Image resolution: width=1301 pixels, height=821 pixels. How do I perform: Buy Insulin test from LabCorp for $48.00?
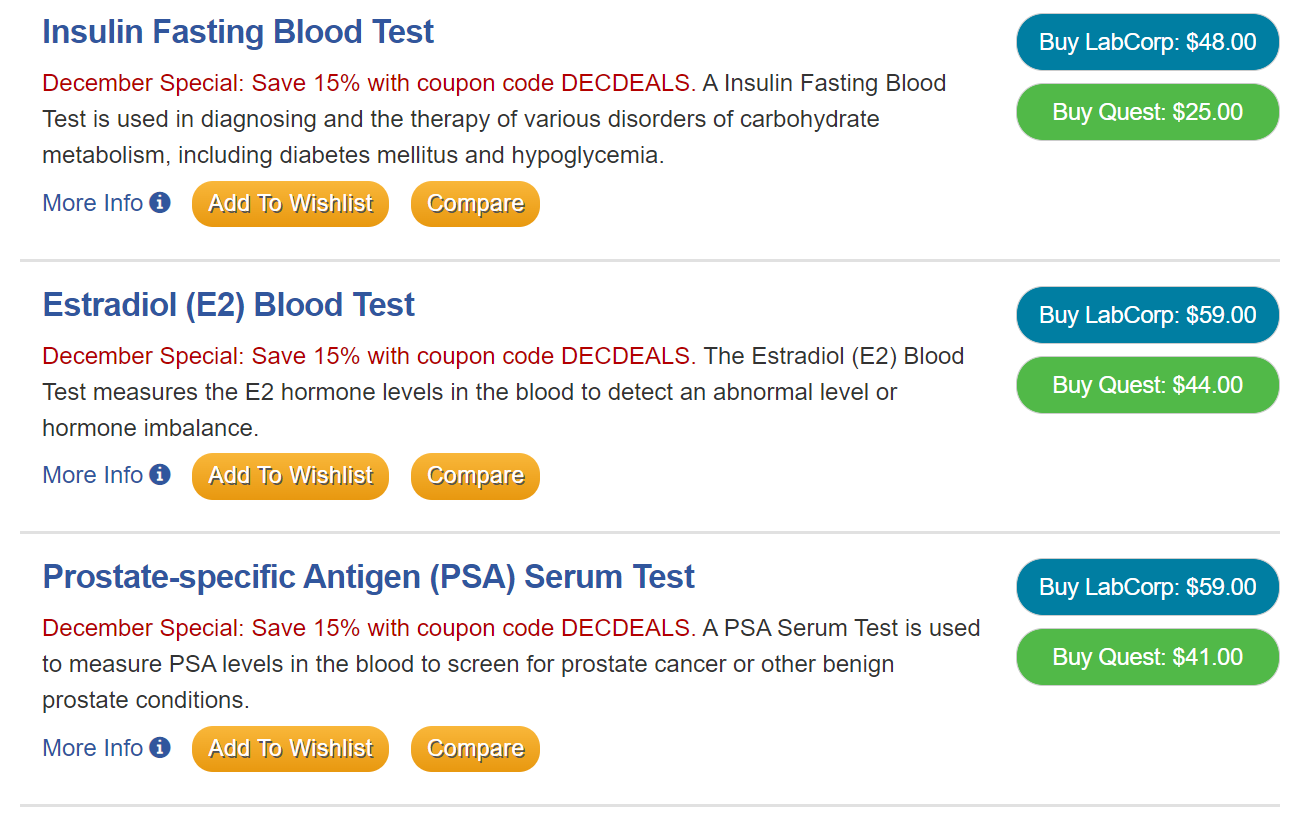click(x=1147, y=42)
